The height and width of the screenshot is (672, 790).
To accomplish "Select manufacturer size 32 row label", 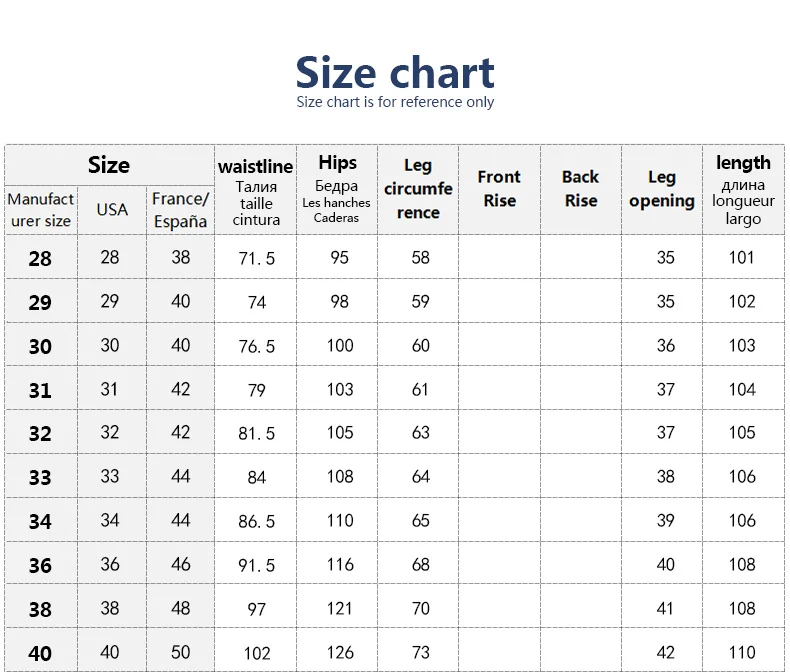I will [40, 434].
